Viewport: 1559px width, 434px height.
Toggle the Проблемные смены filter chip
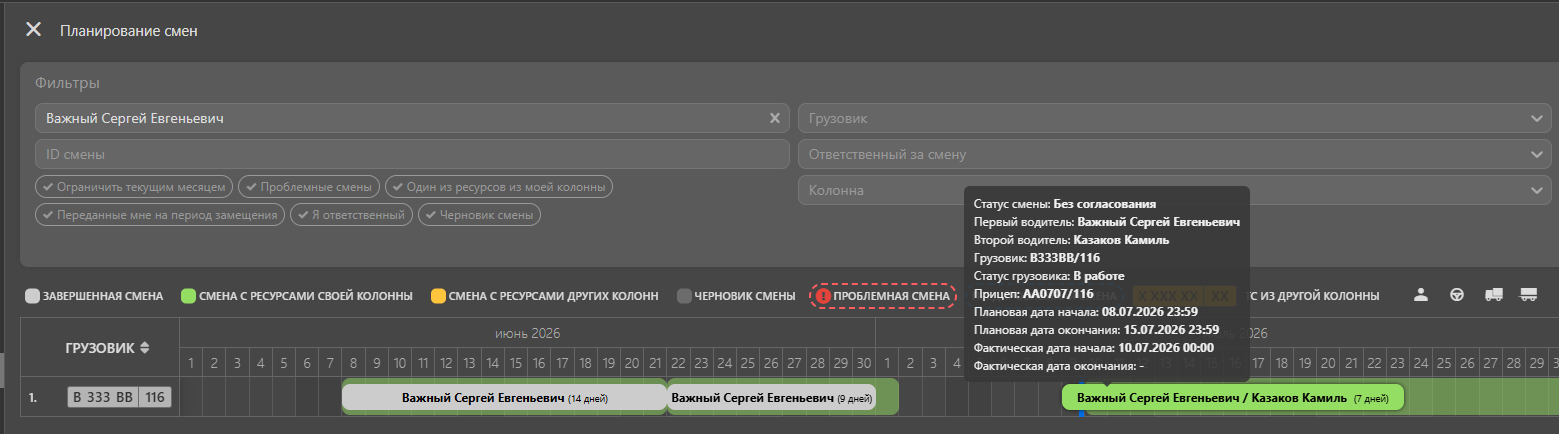coord(309,187)
